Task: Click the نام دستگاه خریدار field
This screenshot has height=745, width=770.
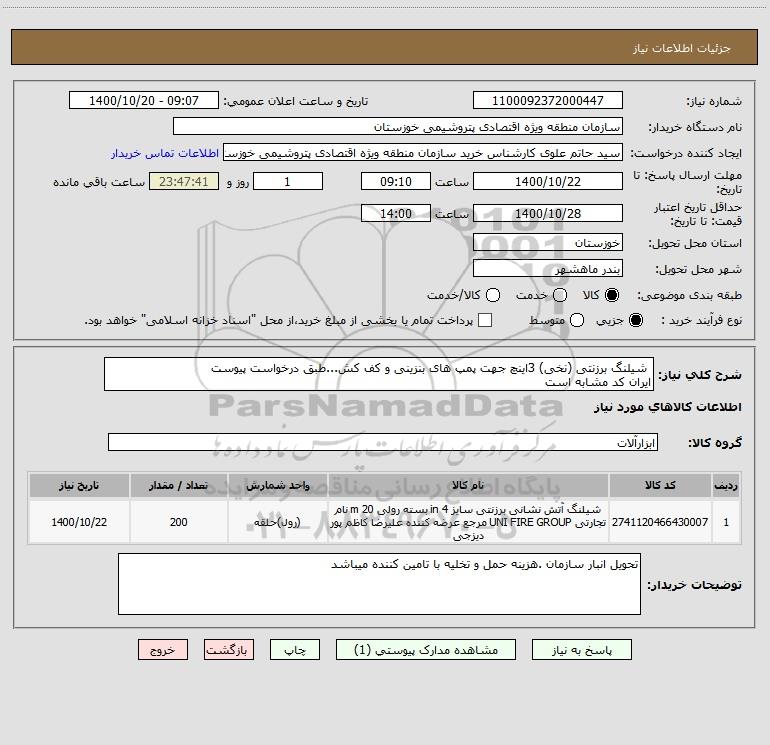Action: click(398, 126)
